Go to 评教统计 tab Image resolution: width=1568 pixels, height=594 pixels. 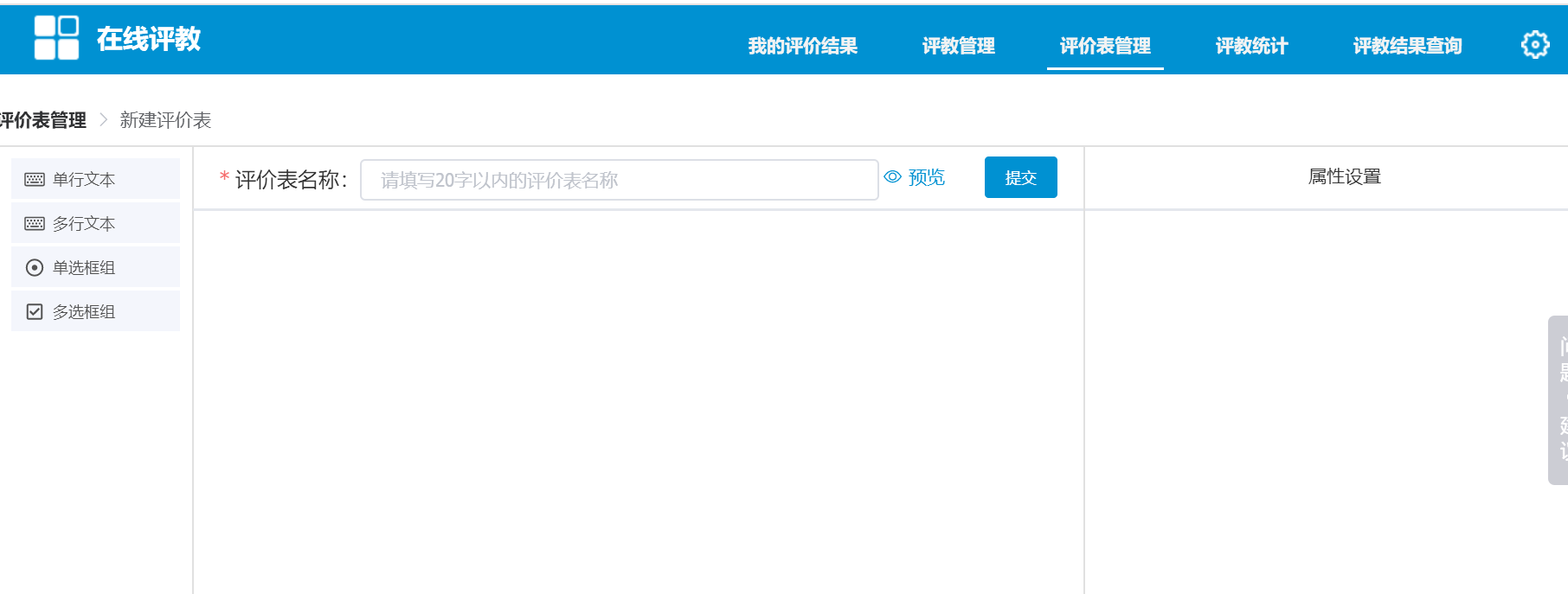tap(1251, 46)
